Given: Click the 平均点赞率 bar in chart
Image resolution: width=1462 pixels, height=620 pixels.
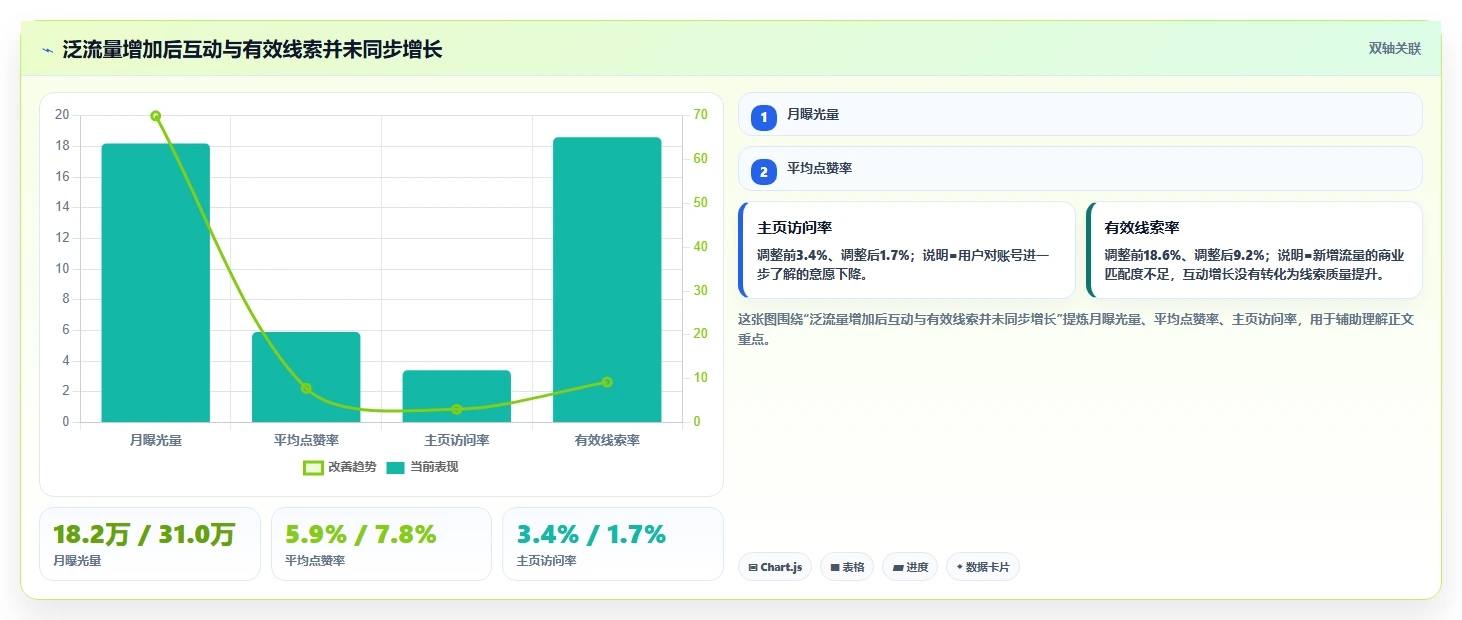Looking at the screenshot, I should pyautogui.click(x=306, y=377).
